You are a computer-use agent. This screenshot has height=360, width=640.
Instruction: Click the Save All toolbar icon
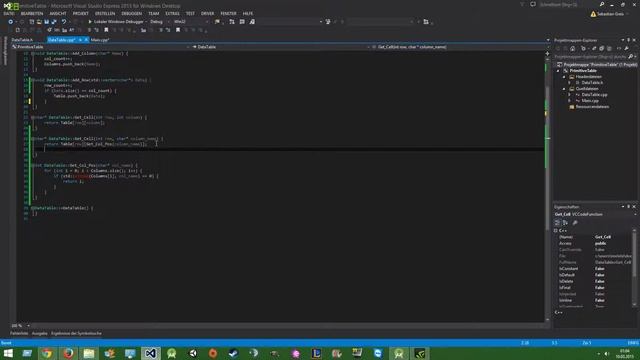(54, 22)
